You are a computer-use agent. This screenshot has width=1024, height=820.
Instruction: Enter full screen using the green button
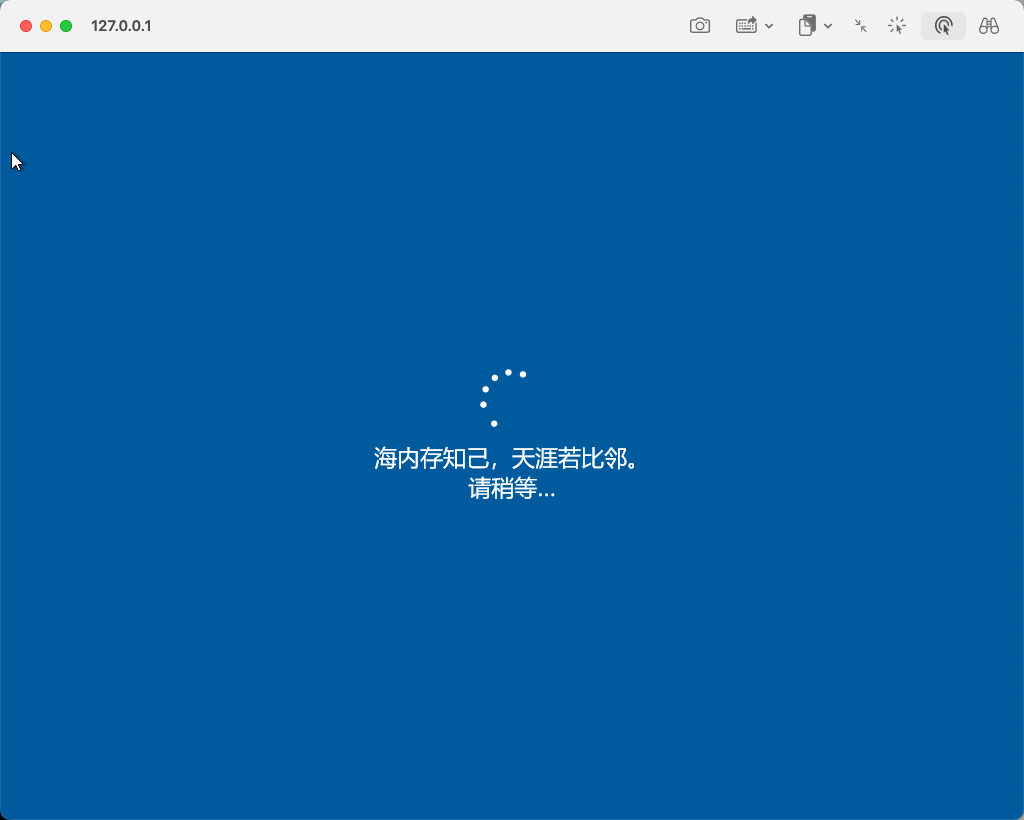pos(66,26)
